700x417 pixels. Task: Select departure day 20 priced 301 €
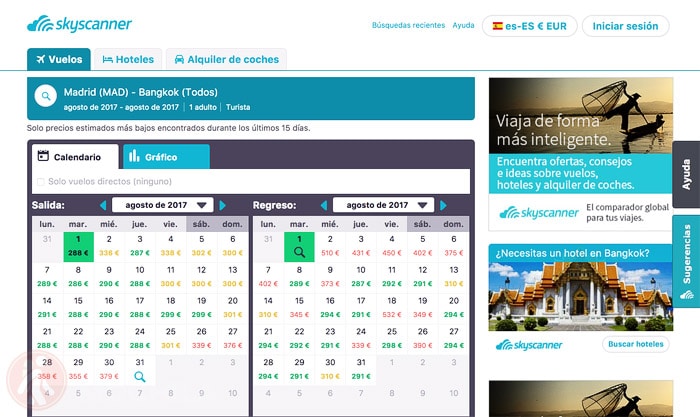coord(233,308)
